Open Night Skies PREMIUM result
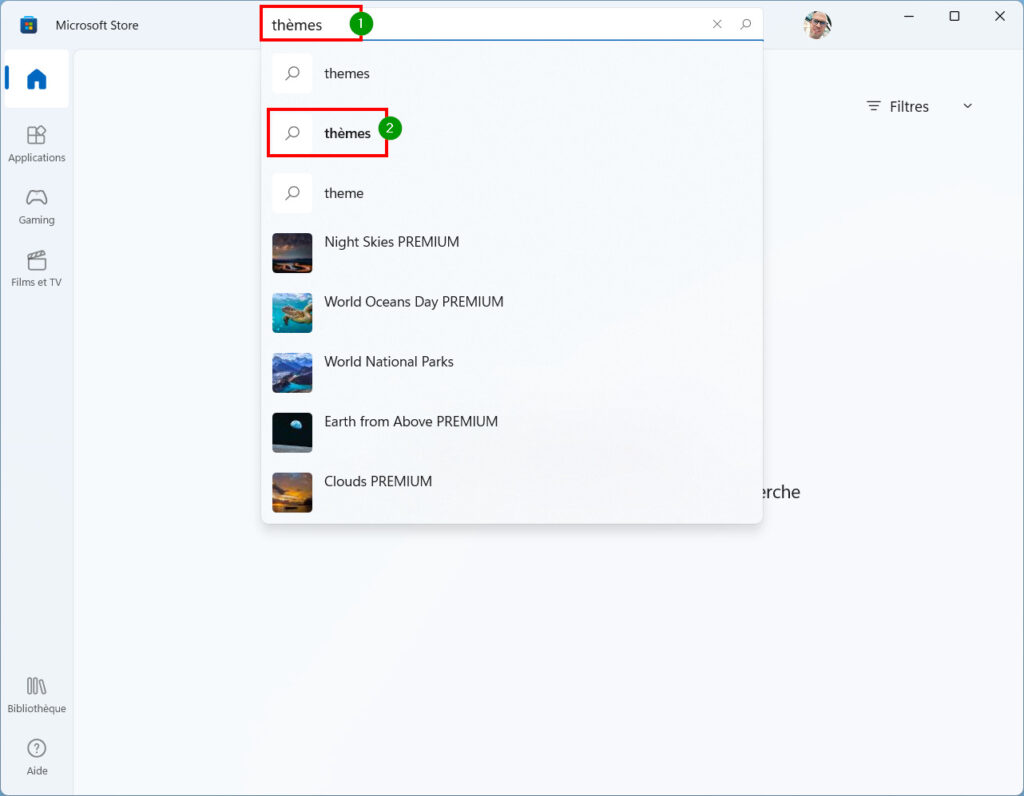Image resolution: width=1024 pixels, height=796 pixels. pos(511,253)
